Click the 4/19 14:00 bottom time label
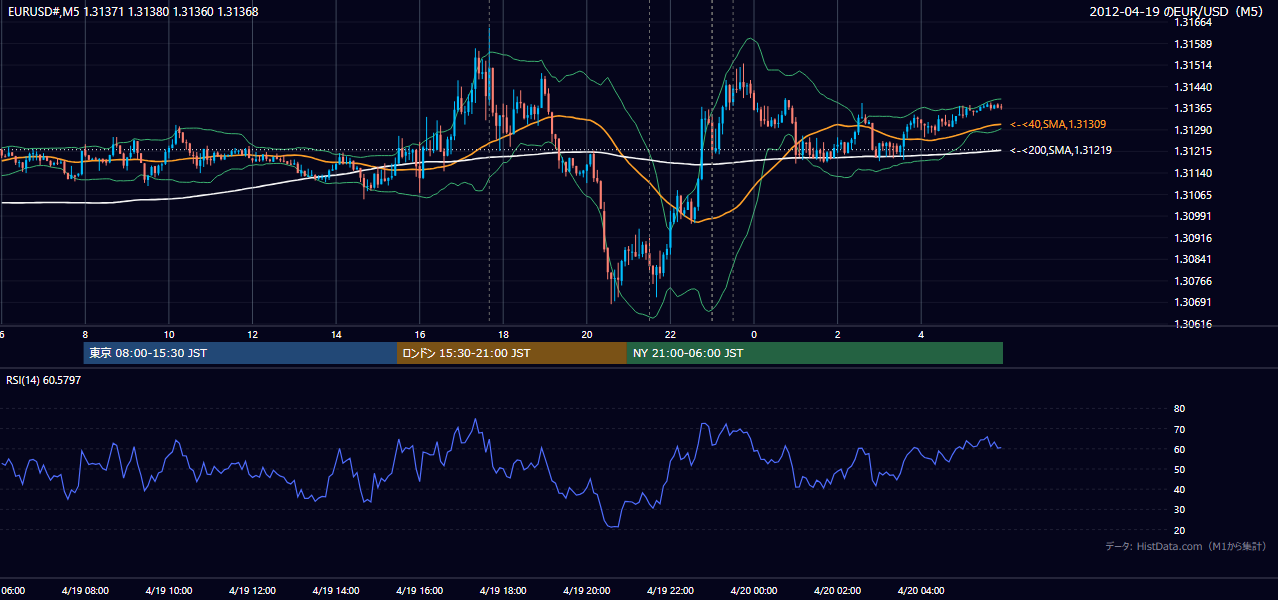 point(336,590)
